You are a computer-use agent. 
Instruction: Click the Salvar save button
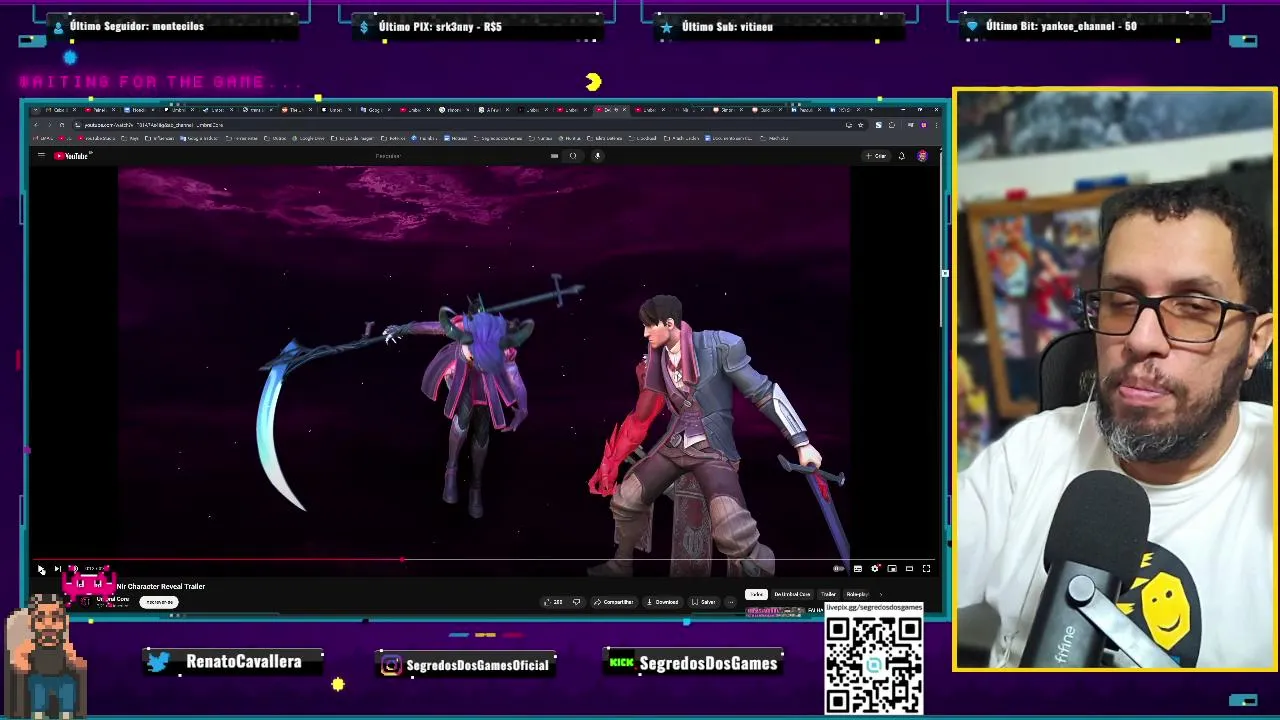[704, 602]
